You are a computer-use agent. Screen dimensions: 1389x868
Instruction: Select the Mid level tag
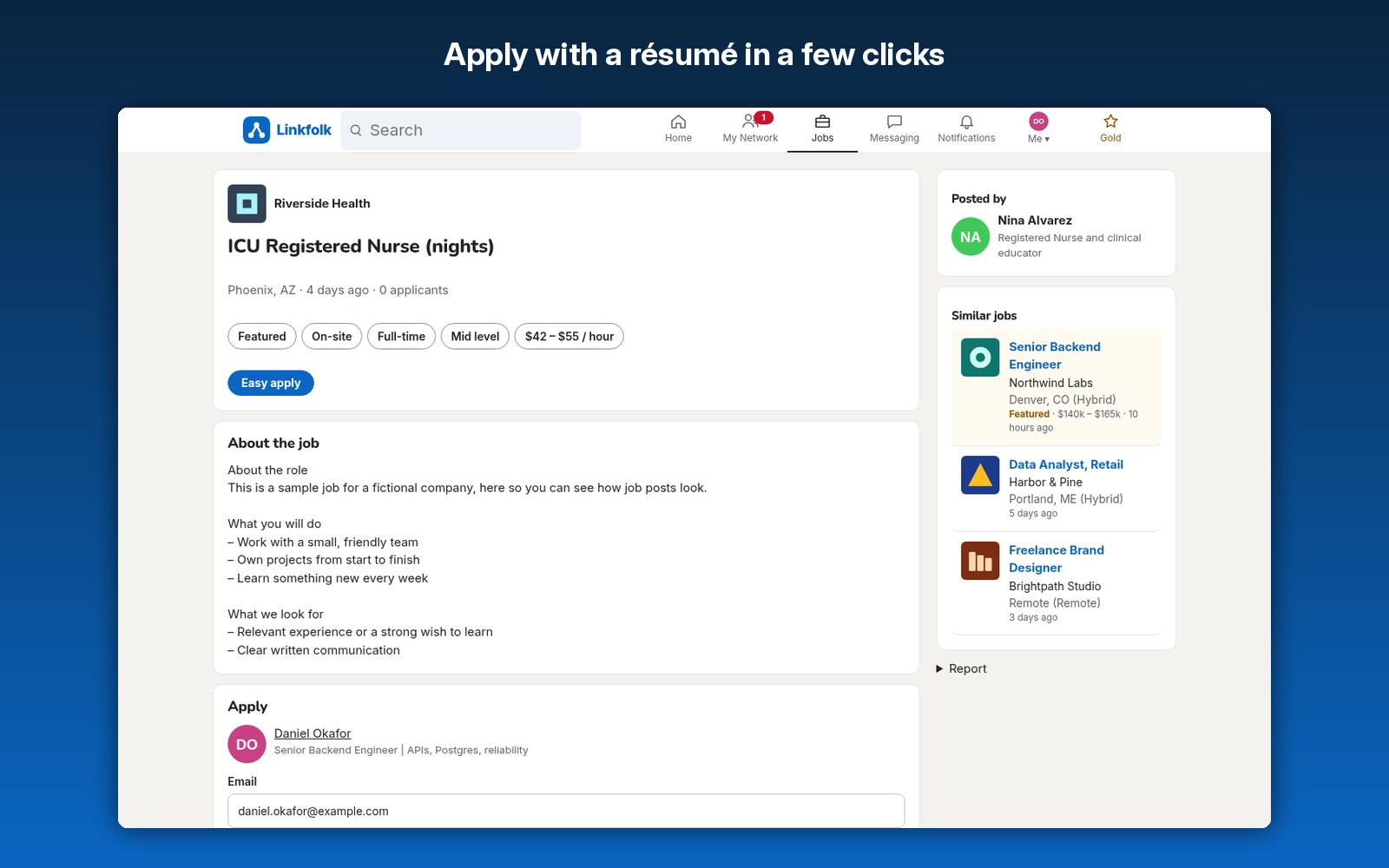(x=475, y=337)
